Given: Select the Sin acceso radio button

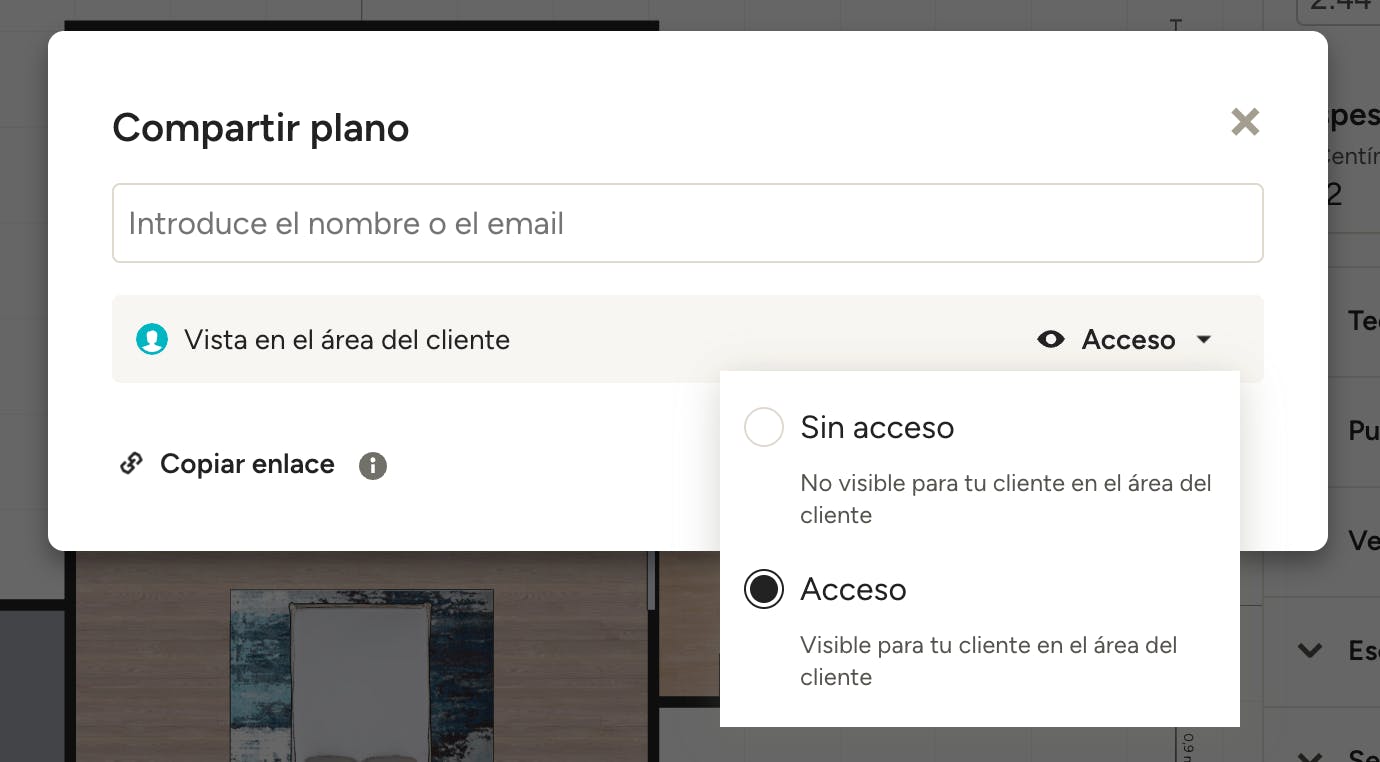Looking at the screenshot, I should point(764,427).
